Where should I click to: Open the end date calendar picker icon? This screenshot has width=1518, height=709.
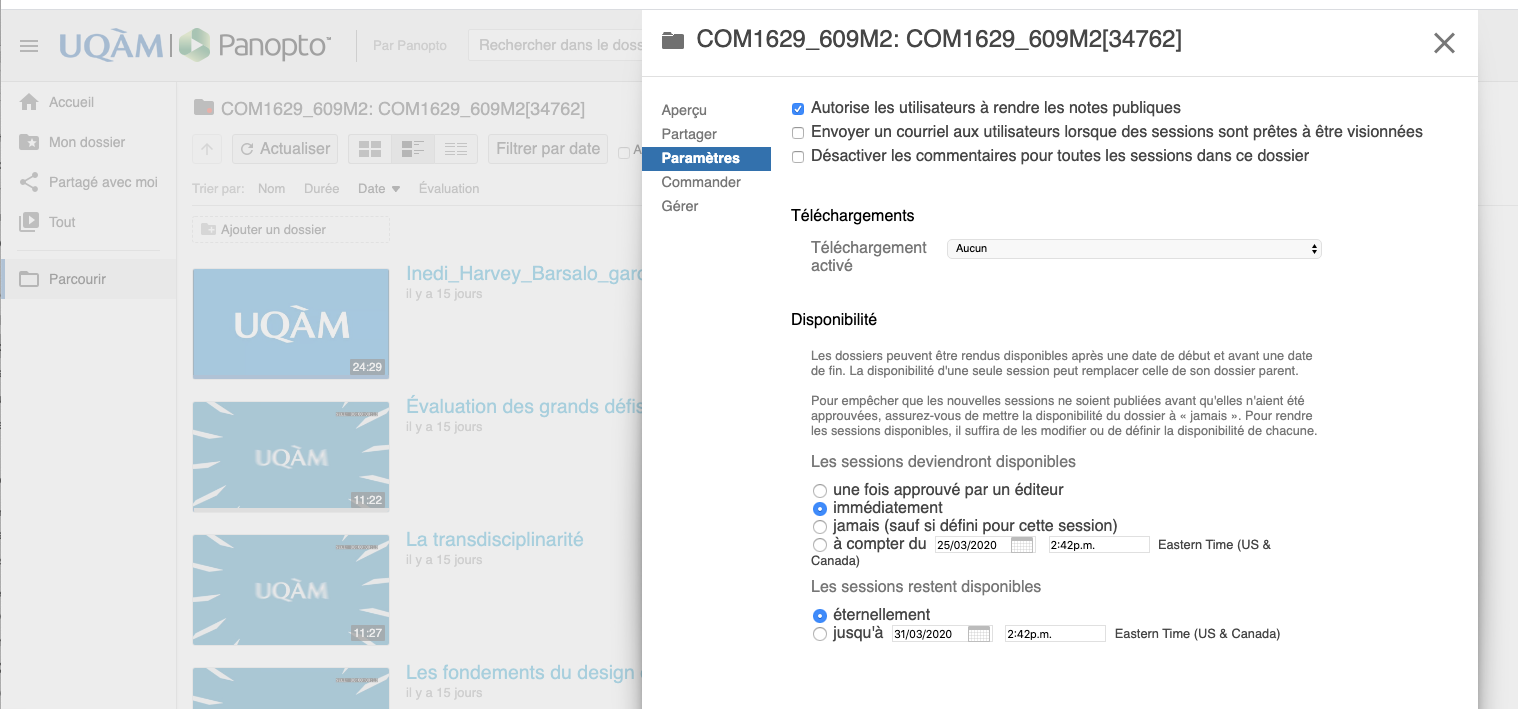(x=979, y=634)
